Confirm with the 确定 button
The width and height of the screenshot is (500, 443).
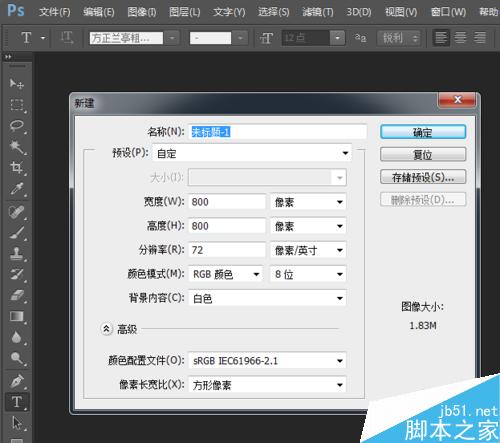point(423,132)
